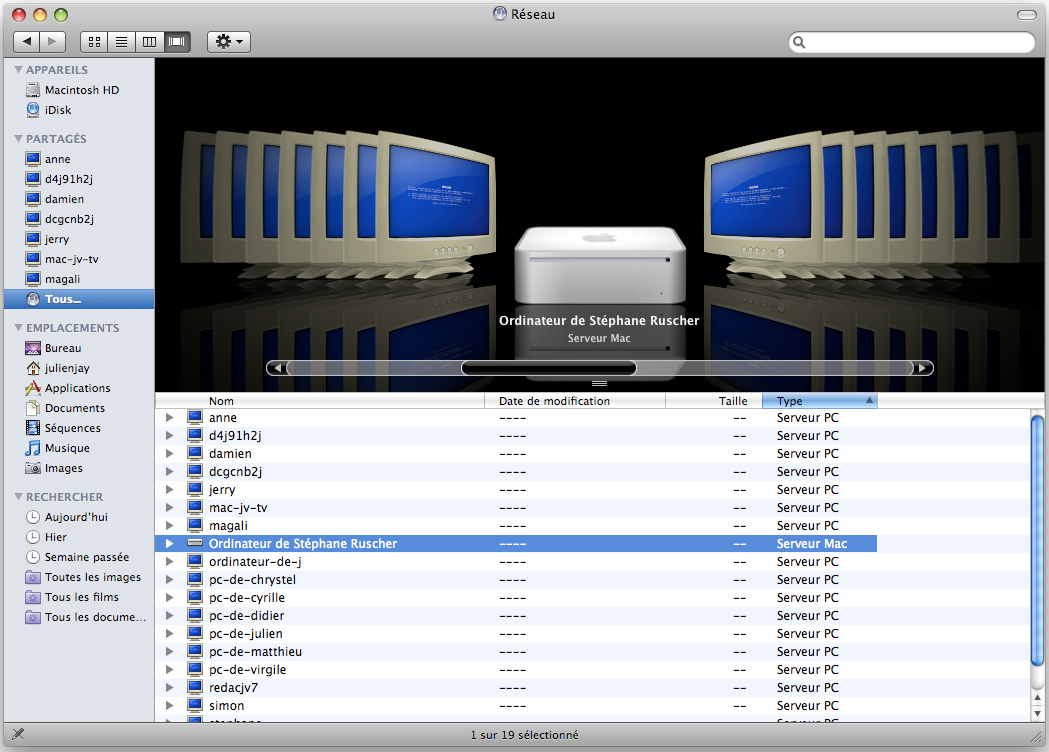Select magali shared computer in sidebar
The height and width of the screenshot is (752, 1049).
79,279
